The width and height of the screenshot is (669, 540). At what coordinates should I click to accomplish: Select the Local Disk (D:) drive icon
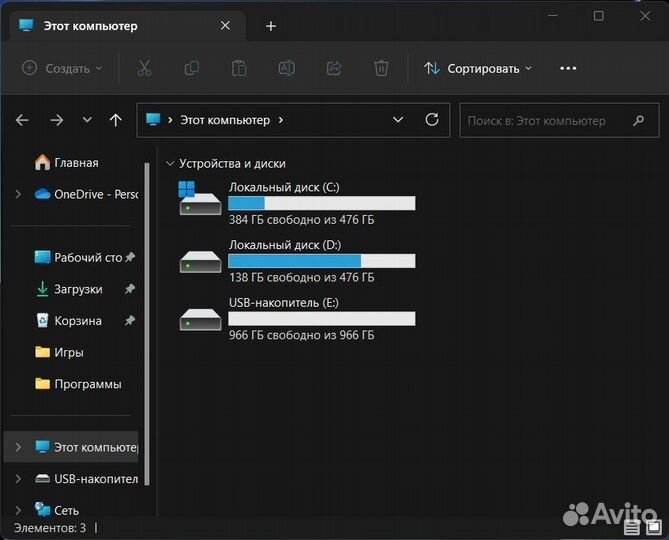point(201,261)
